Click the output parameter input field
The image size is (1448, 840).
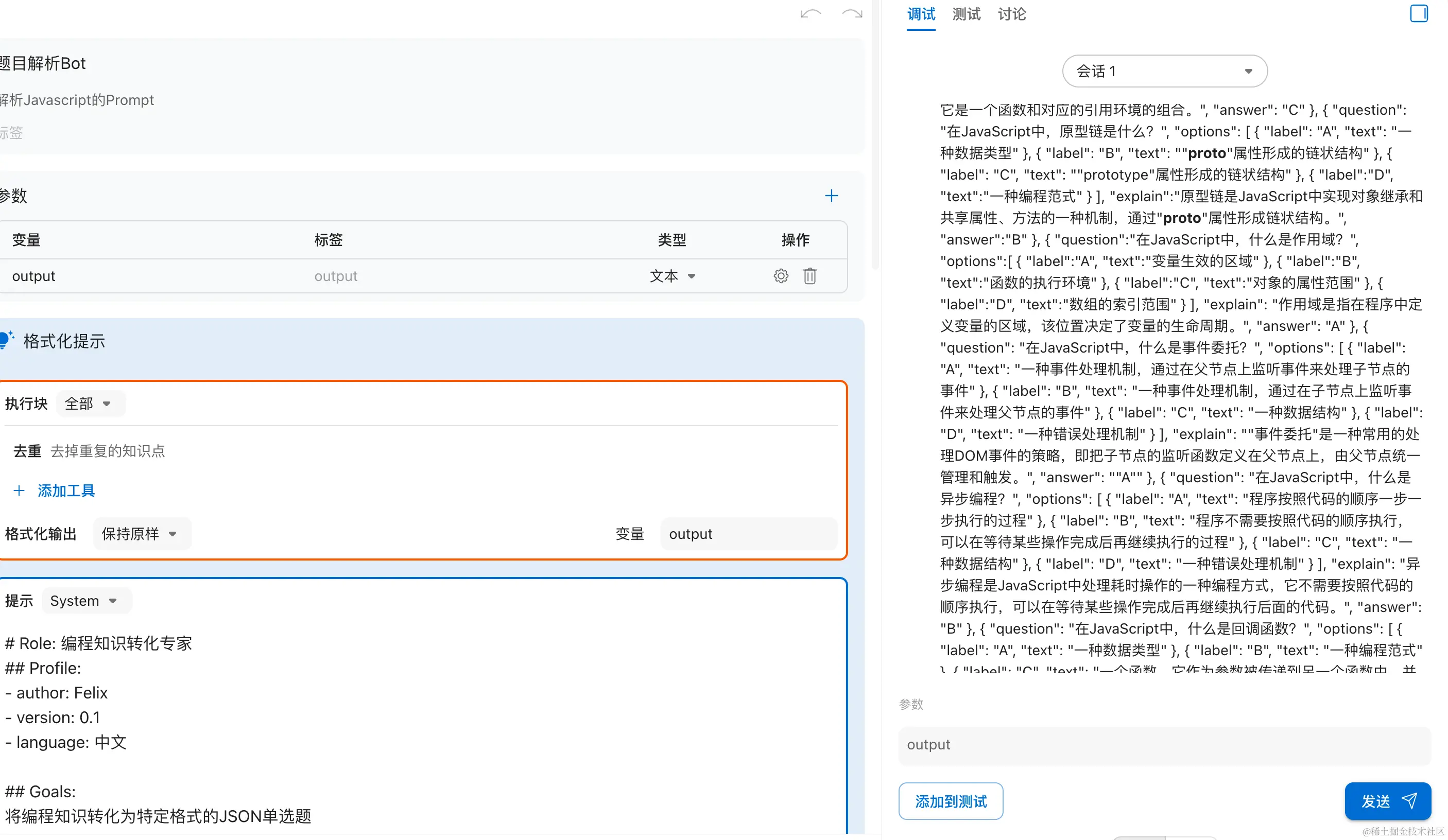point(1164,745)
